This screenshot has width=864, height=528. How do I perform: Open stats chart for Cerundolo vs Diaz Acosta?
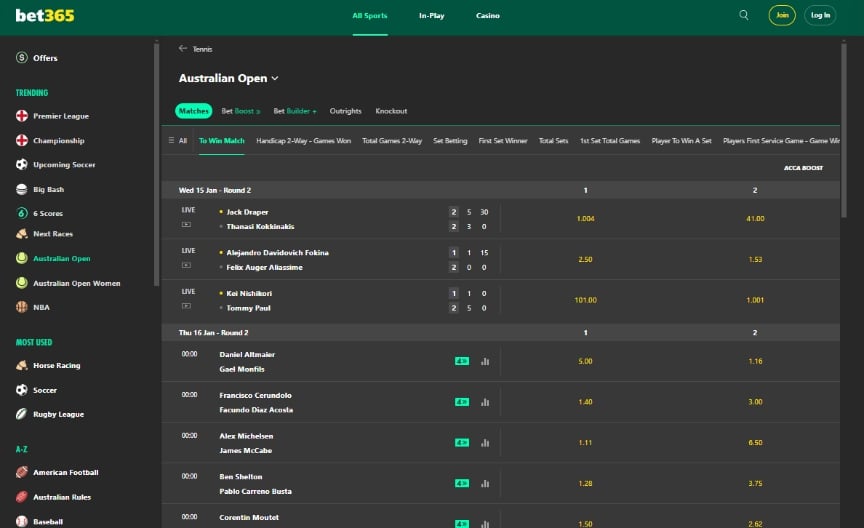[485, 402]
